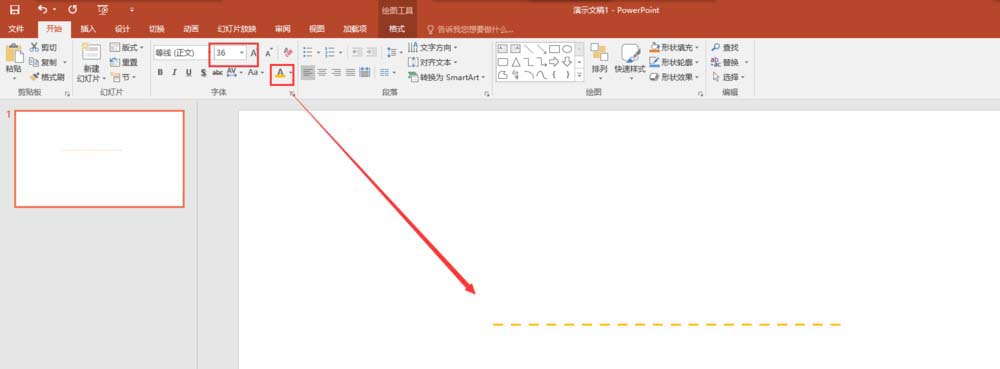This screenshot has height=369, width=1000.
Task: Open the 绘图 format shape launcher
Action: click(x=700, y=94)
